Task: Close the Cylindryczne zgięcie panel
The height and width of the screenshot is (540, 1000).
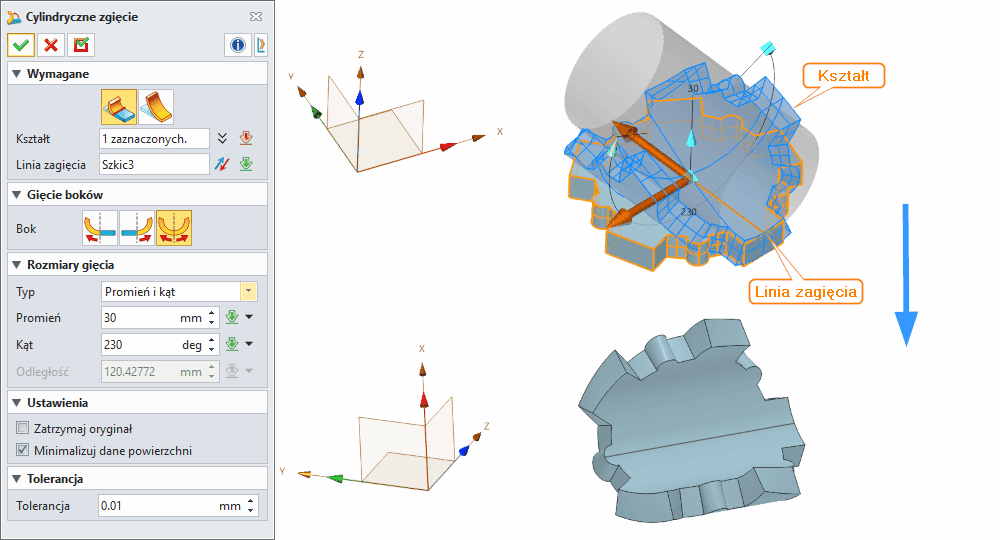Action: click(256, 17)
